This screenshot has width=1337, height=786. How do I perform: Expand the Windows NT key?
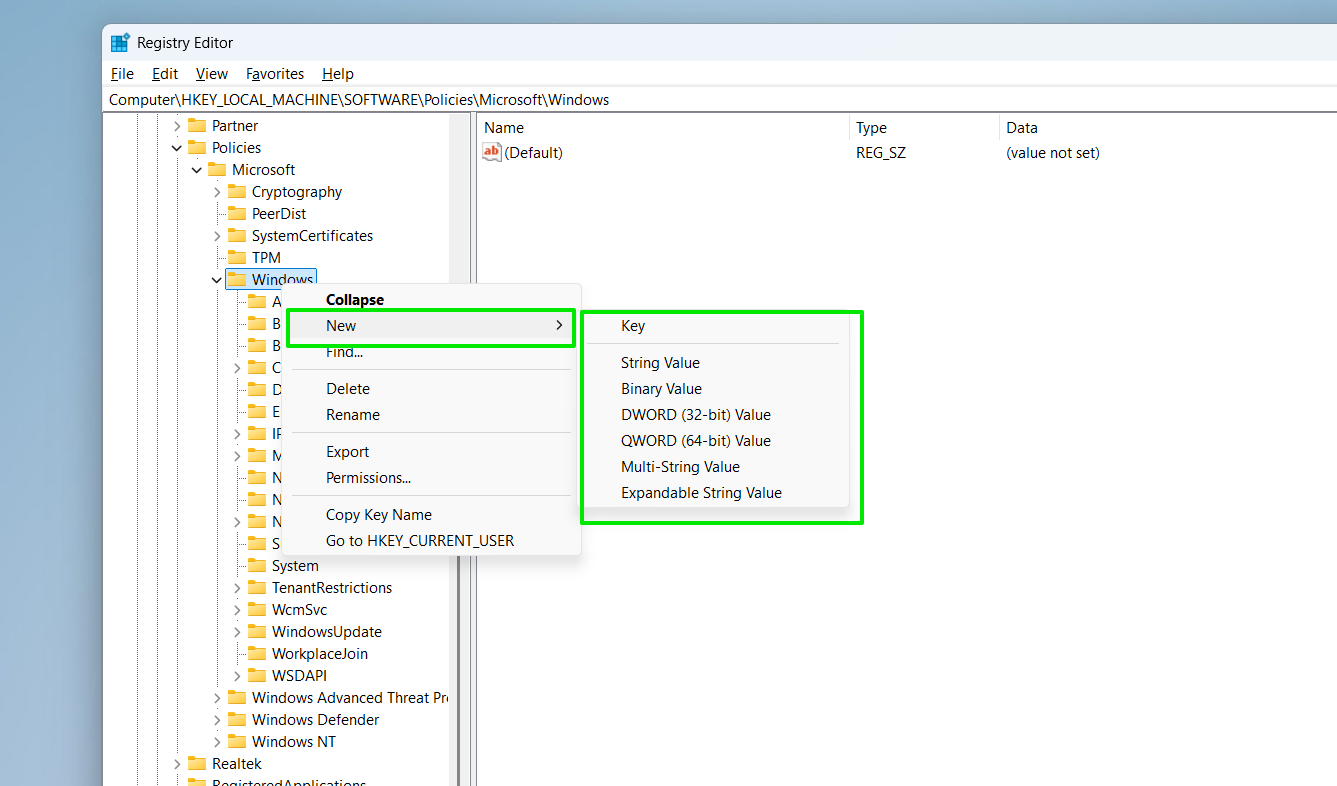coord(217,742)
